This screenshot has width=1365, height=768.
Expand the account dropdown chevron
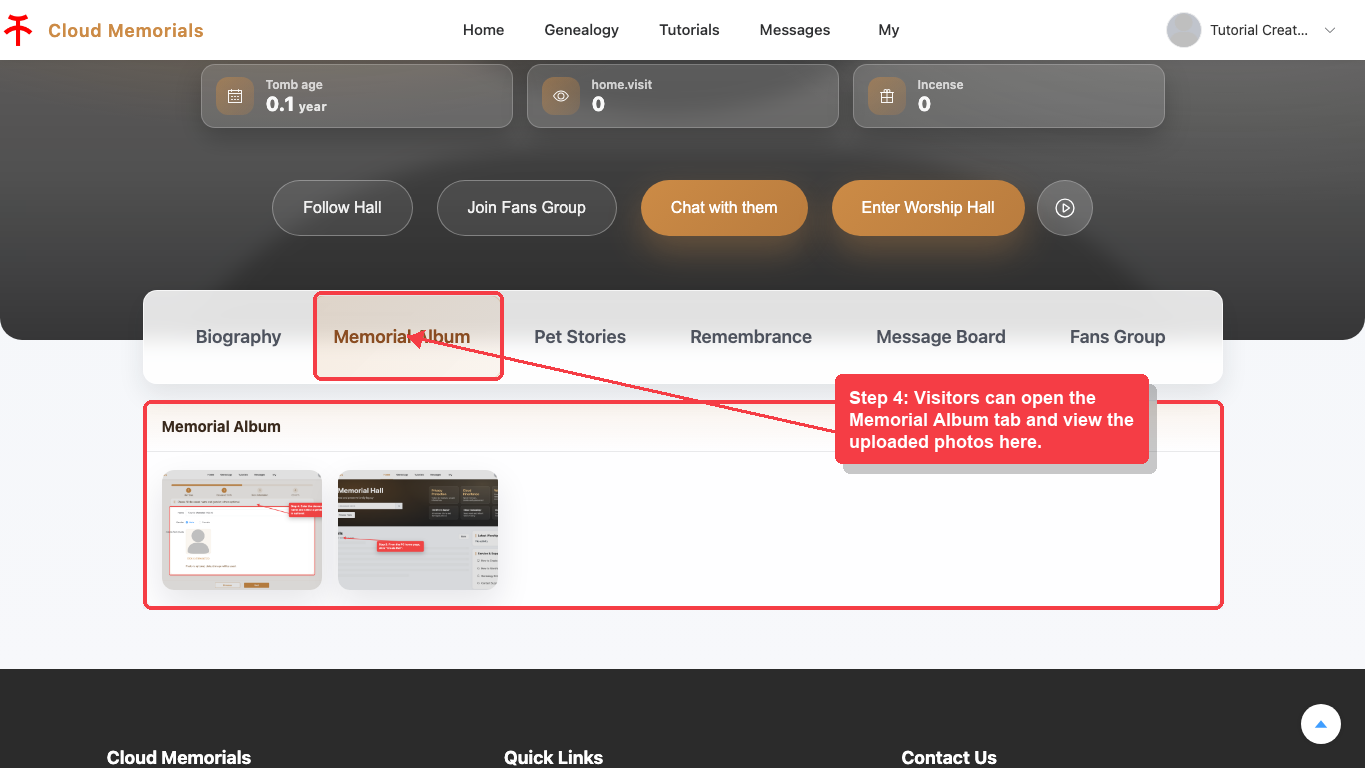(1330, 30)
